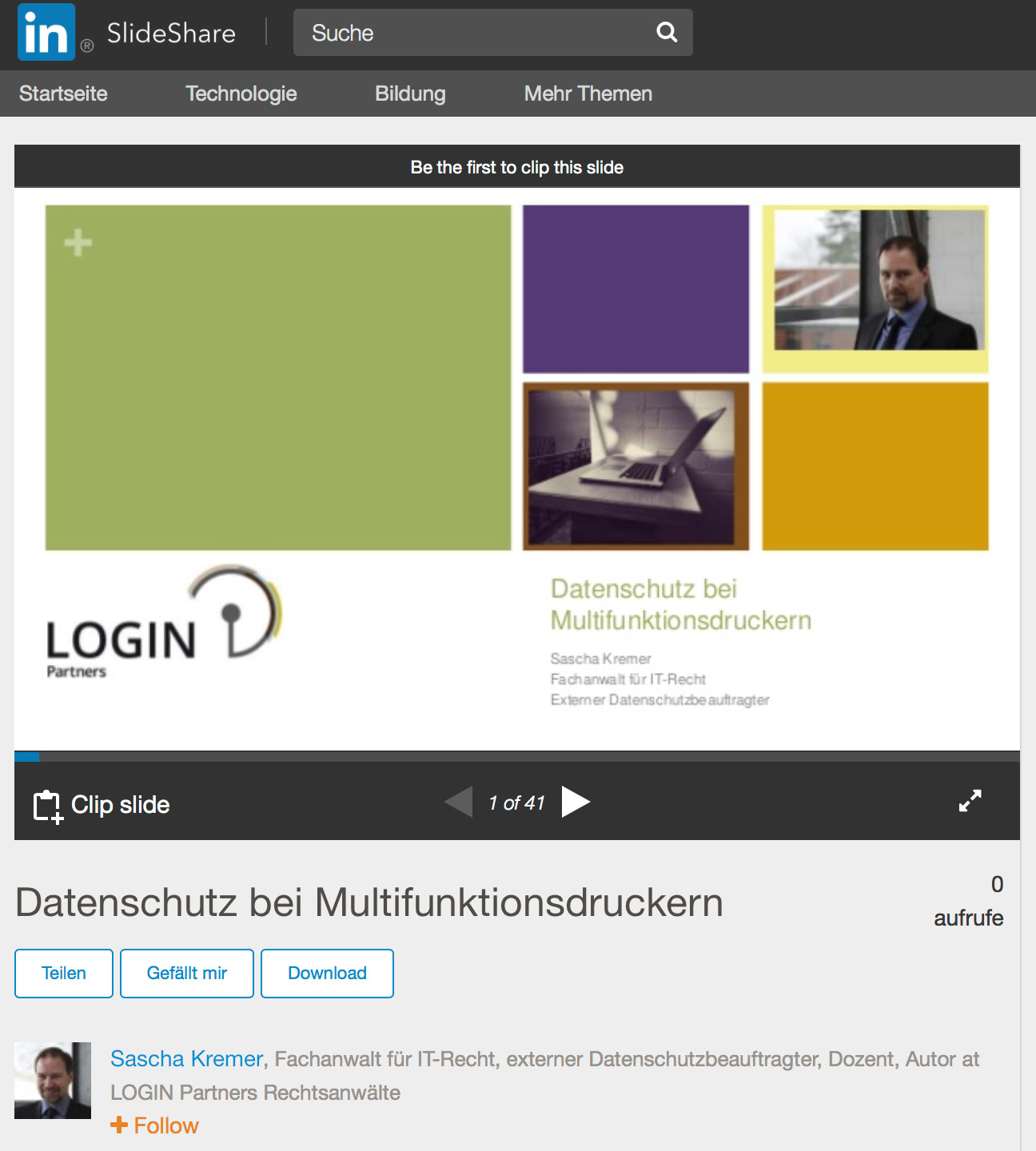This screenshot has height=1151, width=1036.
Task: Share via the Teilen button
Action: [63, 974]
